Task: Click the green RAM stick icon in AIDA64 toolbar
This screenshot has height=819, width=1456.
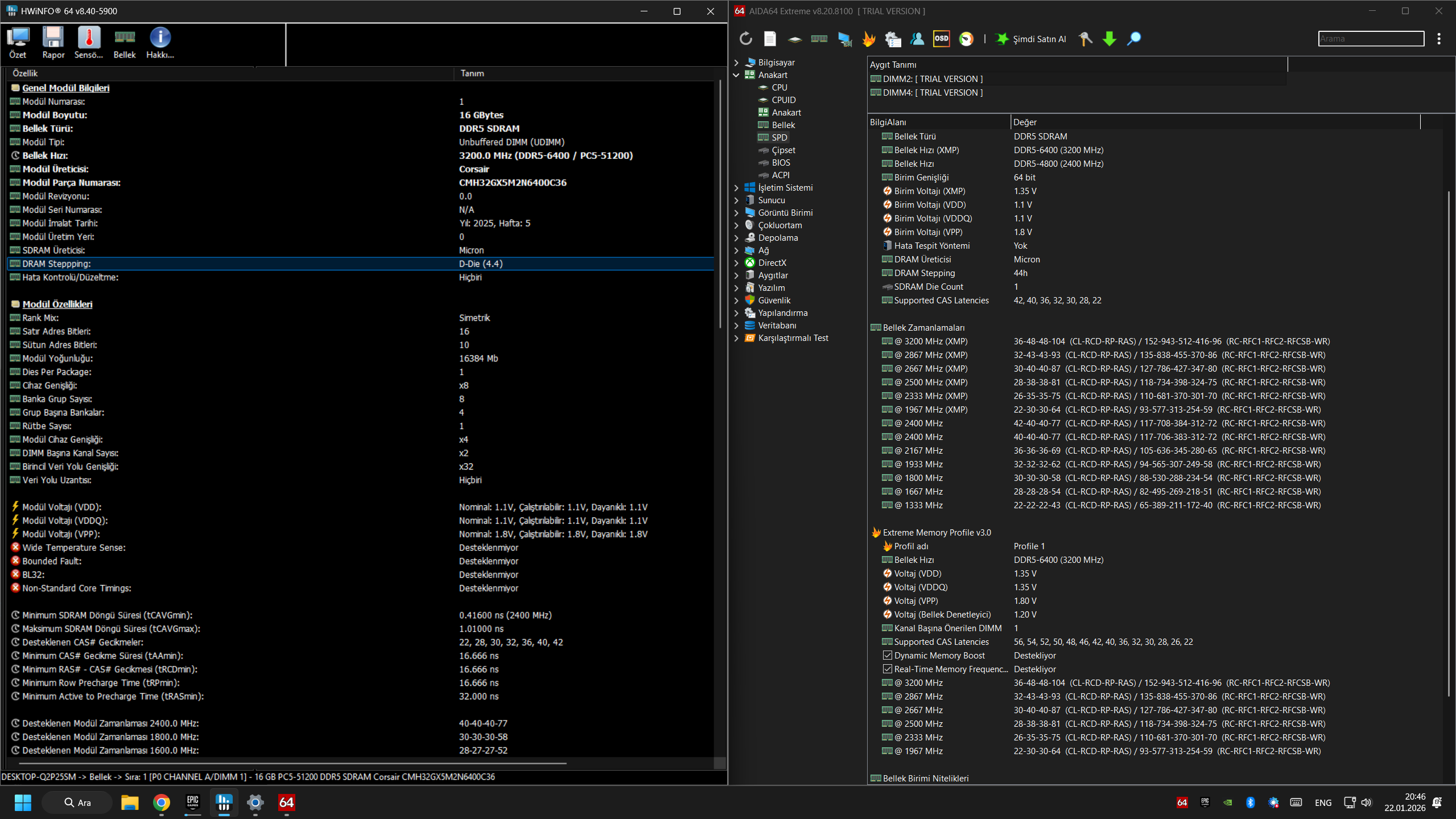Action: (819, 39)
